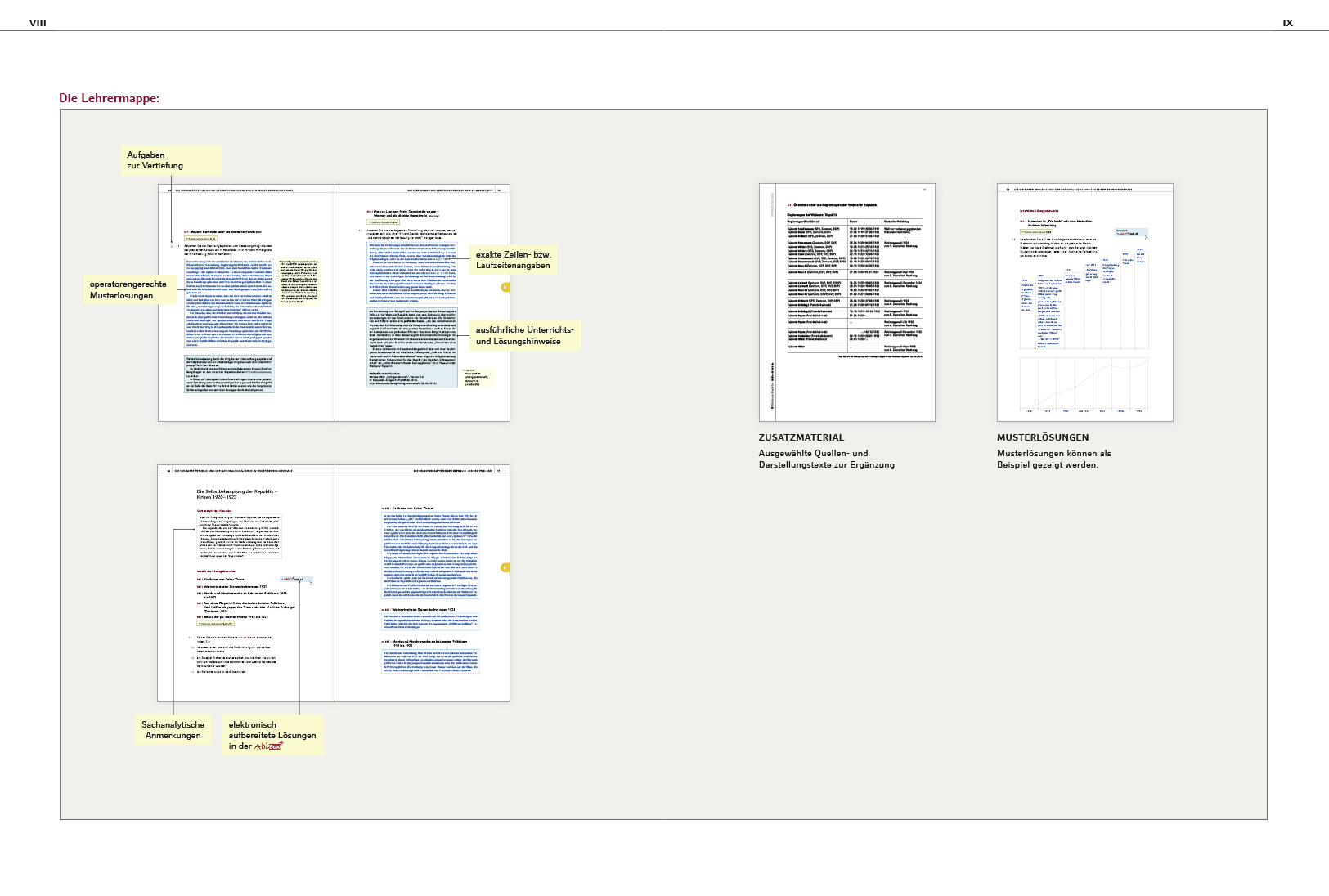This screenshot has height=896, width=1329.
Task: Click the 'Die Selbstbehauptung der Republik' page title
Action: click(x=236, y=494)
